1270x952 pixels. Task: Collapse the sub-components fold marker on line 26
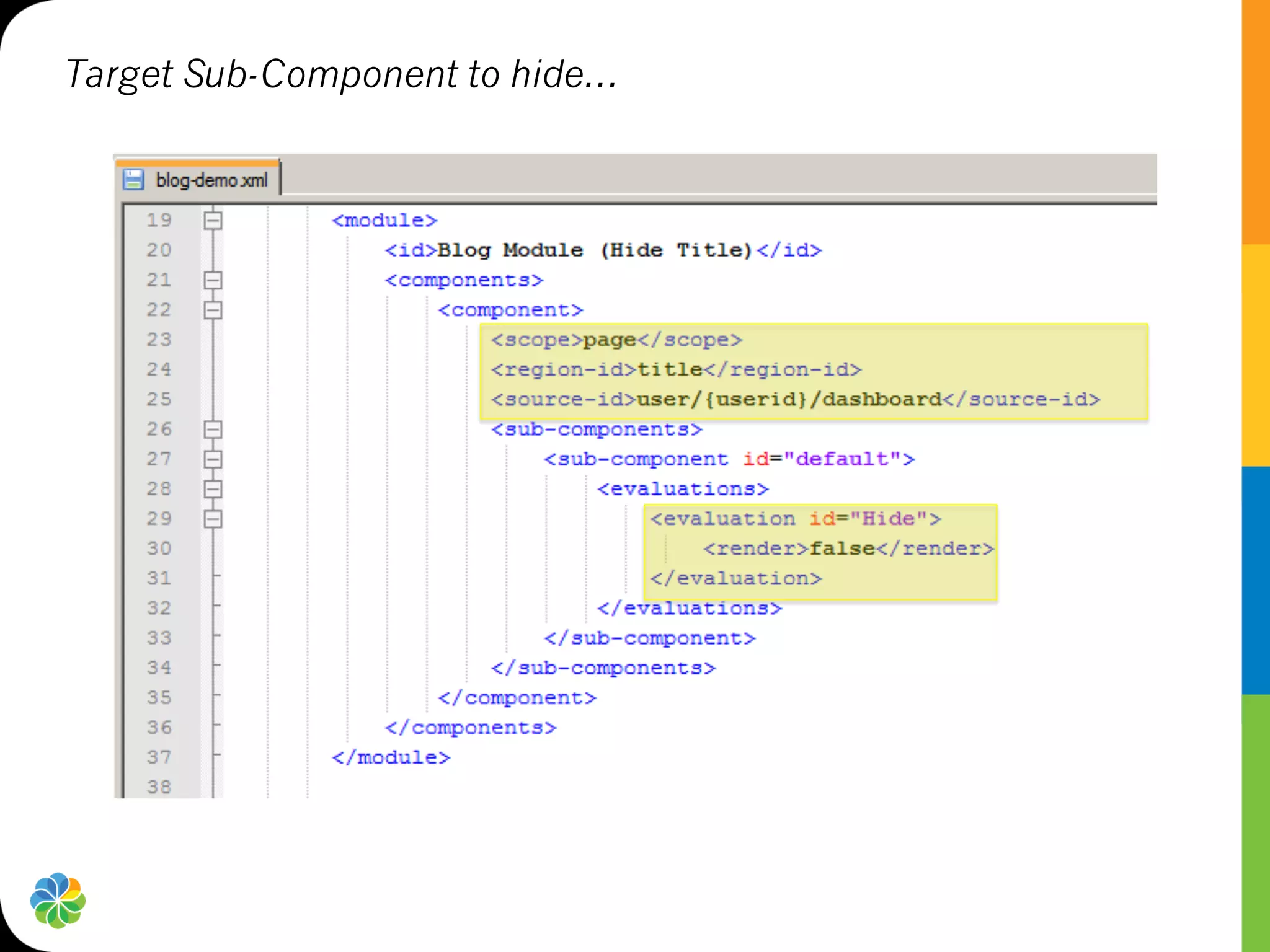(213, 429)
